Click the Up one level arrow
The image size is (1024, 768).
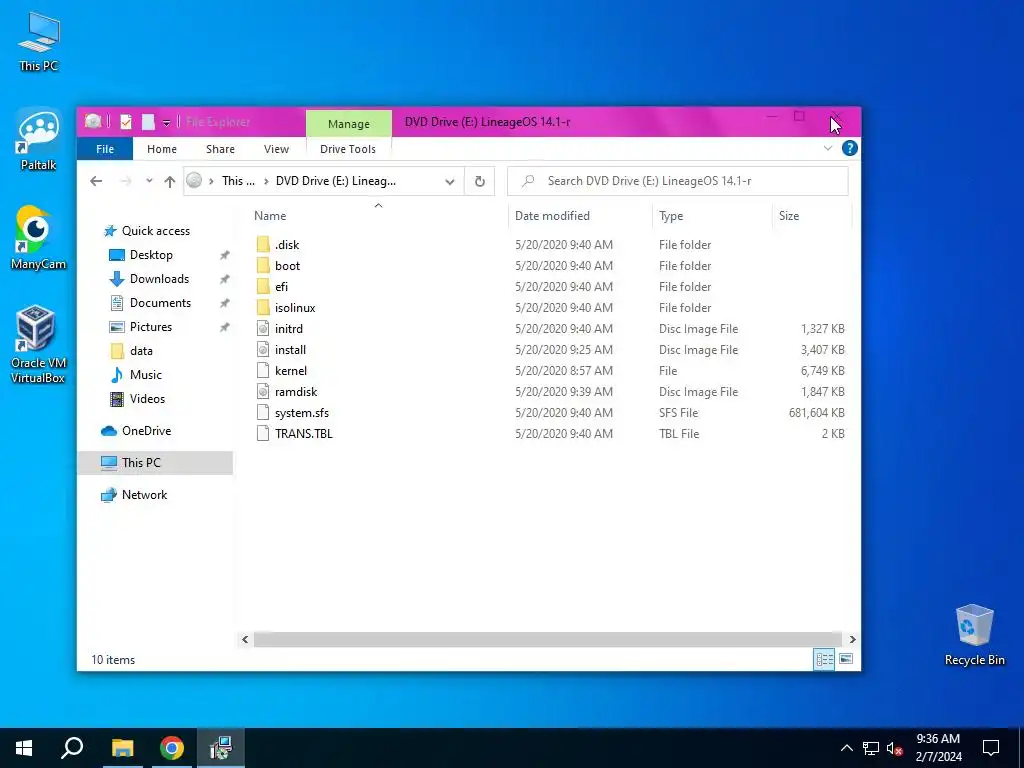pyautogui.click(x=170, y=182)
